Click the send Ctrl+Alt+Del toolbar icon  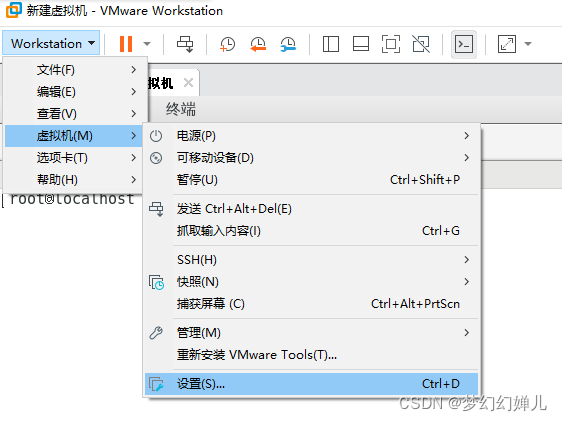coord(185,44)
